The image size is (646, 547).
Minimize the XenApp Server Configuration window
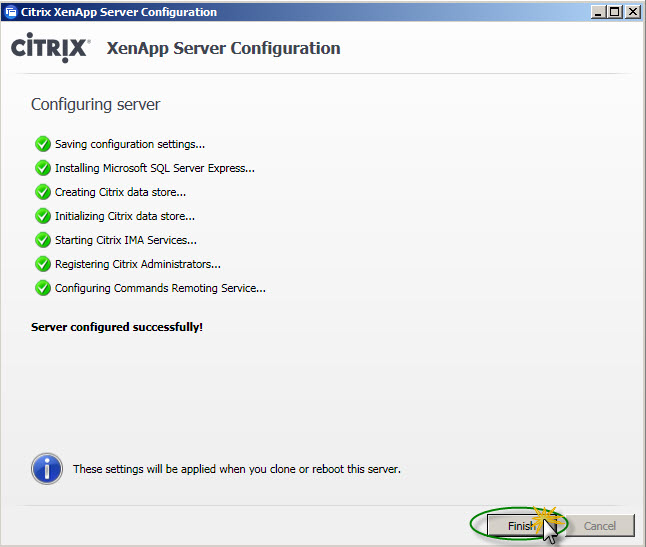click(598, 12)
